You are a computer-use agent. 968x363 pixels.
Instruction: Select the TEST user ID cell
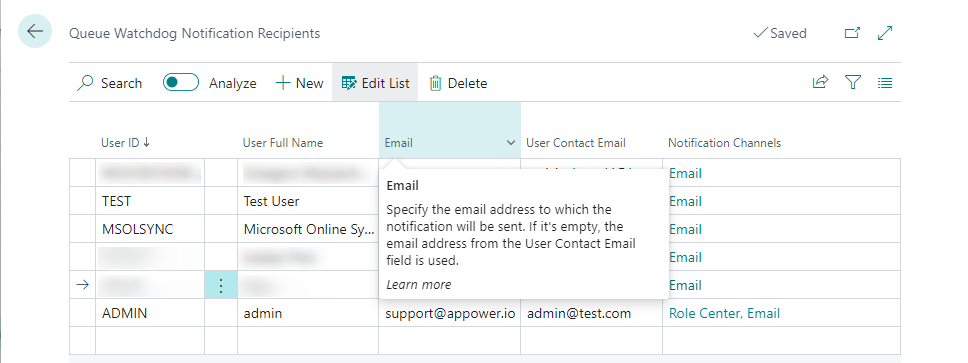click(150, 201)
